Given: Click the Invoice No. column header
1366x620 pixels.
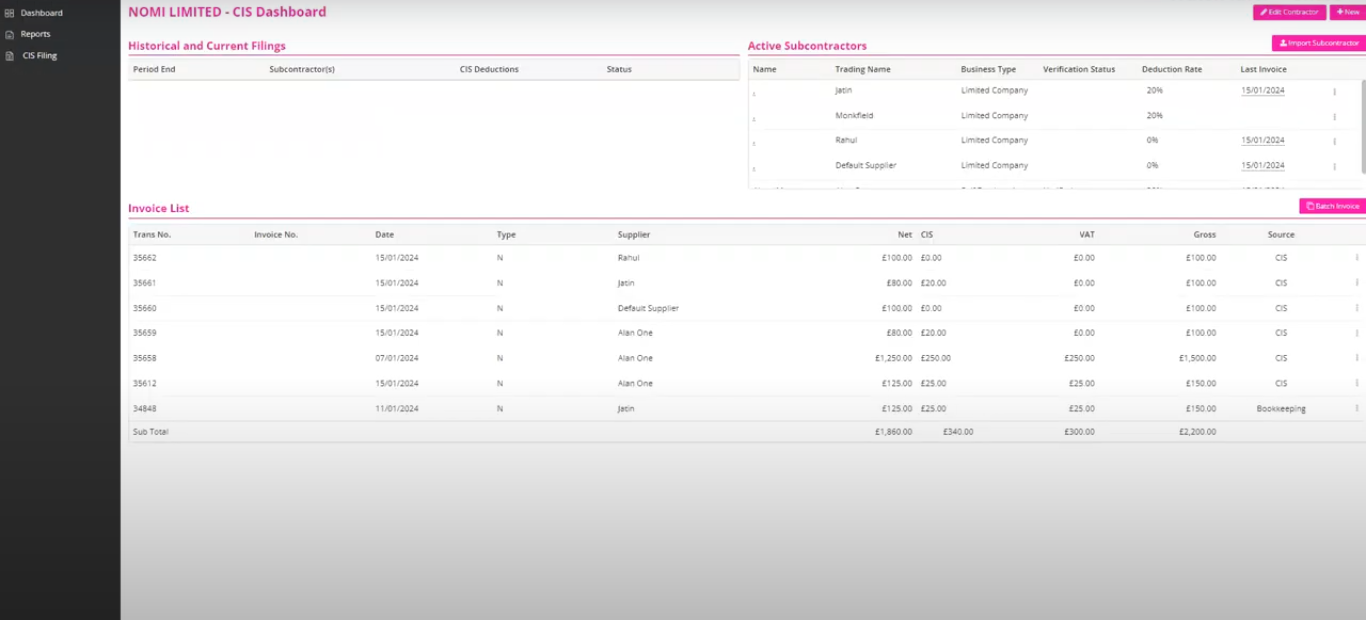Looking at the screenshot, I should click(x=276, y=235).
